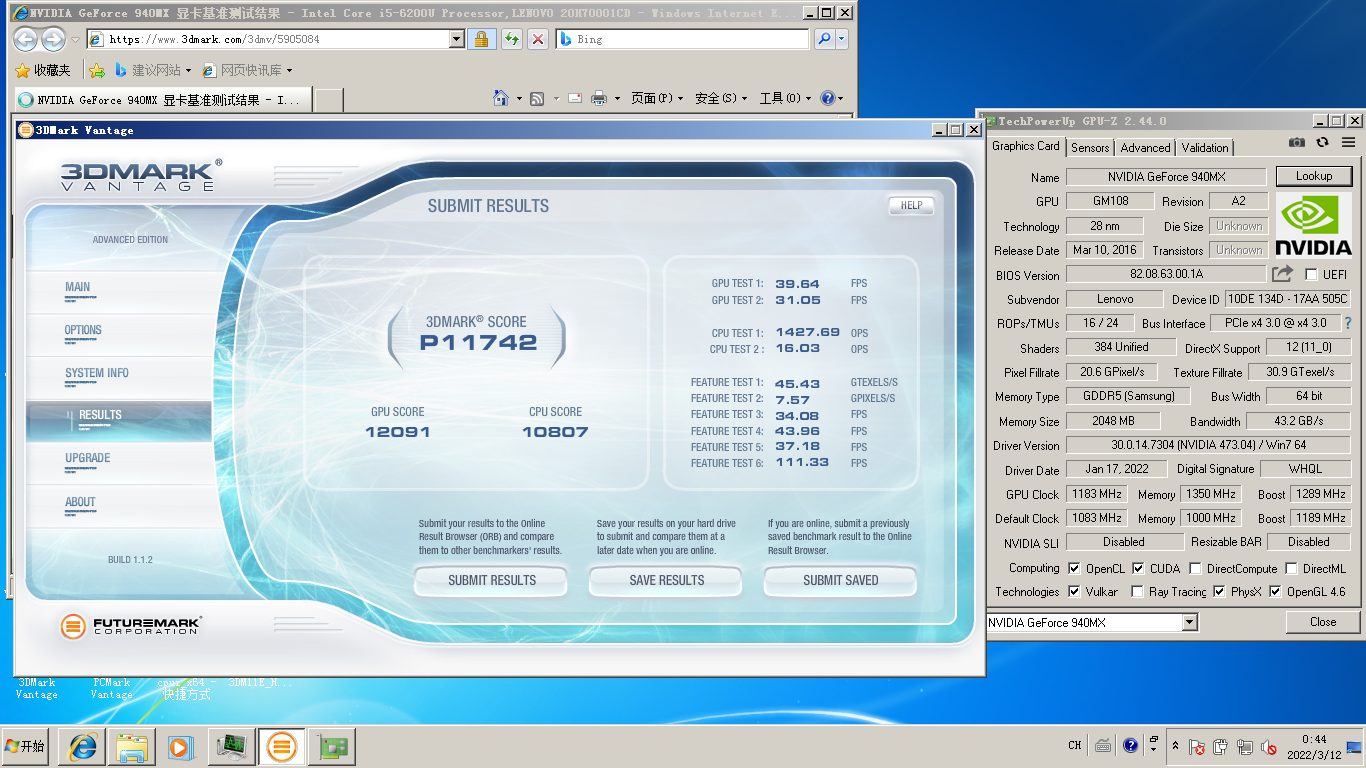Click the Bing search magnifier button
This screenshot has height=768, width=1366.
(x=823, y=39)
